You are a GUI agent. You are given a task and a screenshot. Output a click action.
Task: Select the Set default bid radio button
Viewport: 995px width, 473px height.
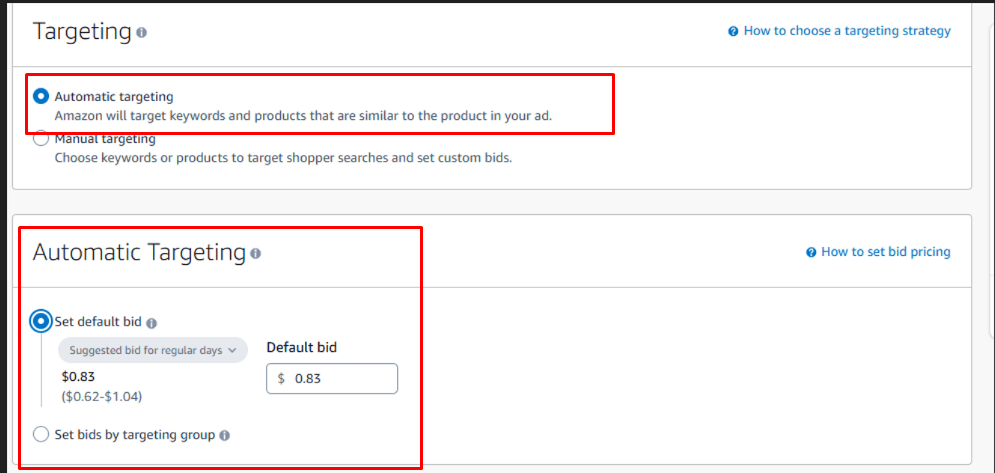coord(41,322)
